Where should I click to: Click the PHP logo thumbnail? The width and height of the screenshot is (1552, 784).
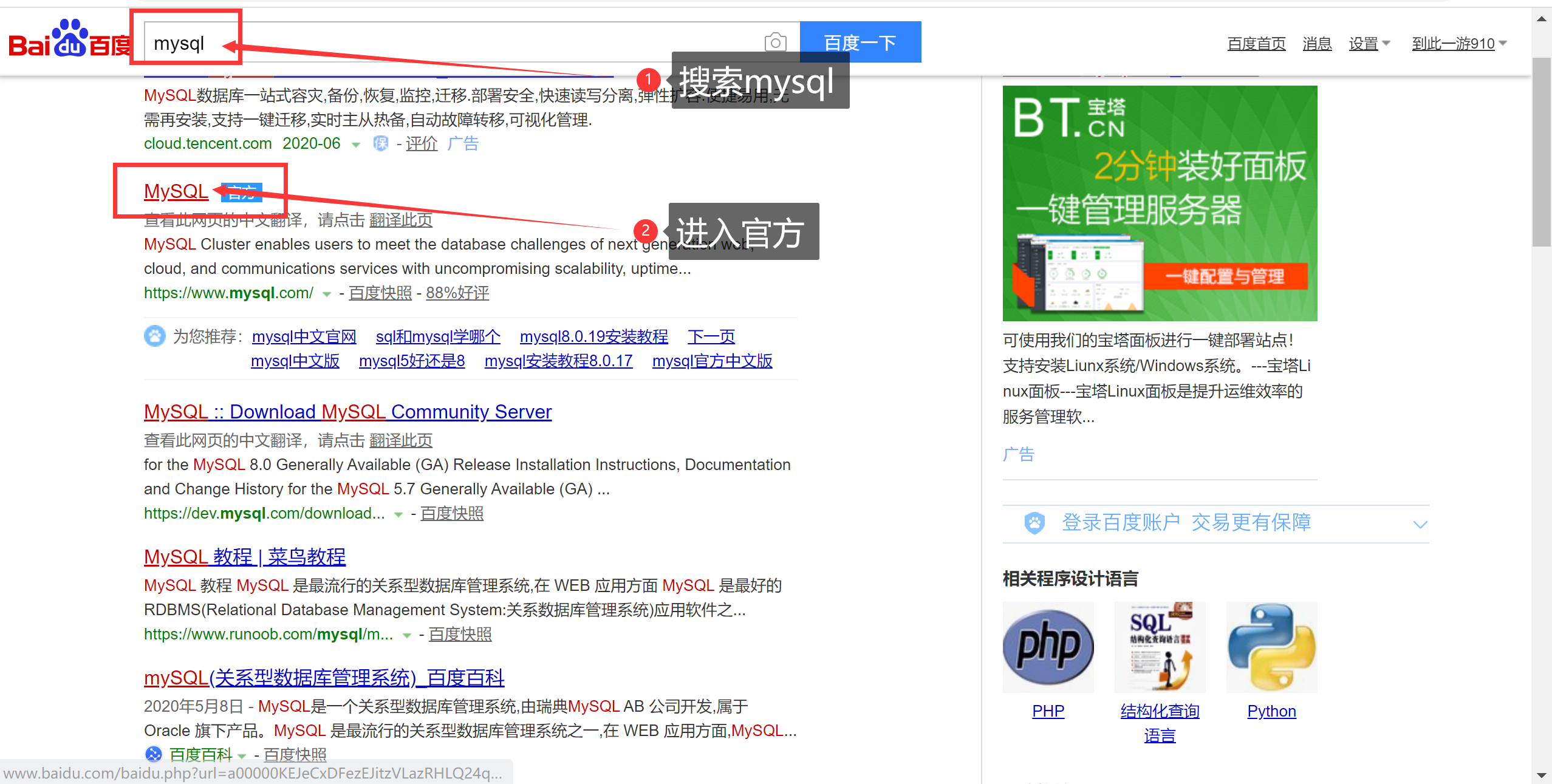(x=1048, y=647)
